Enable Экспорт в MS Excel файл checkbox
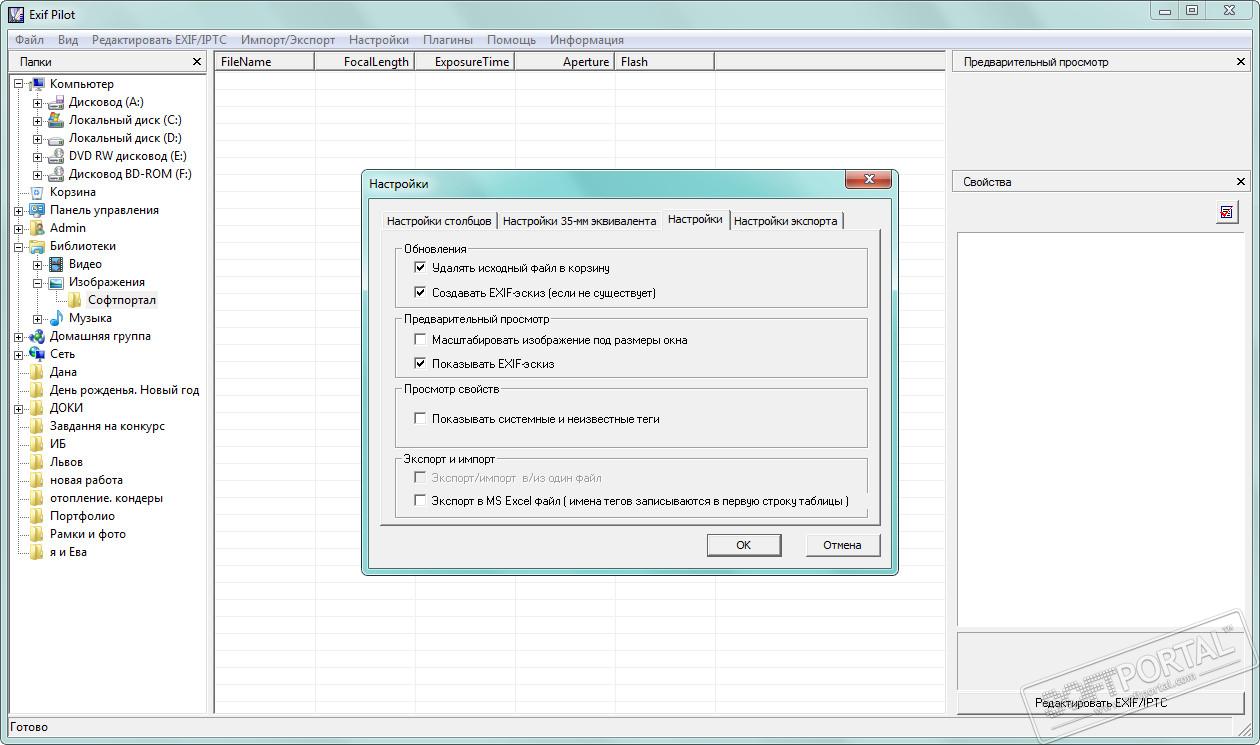Viewport: 1260px width, 745px height. coord(420,501)
